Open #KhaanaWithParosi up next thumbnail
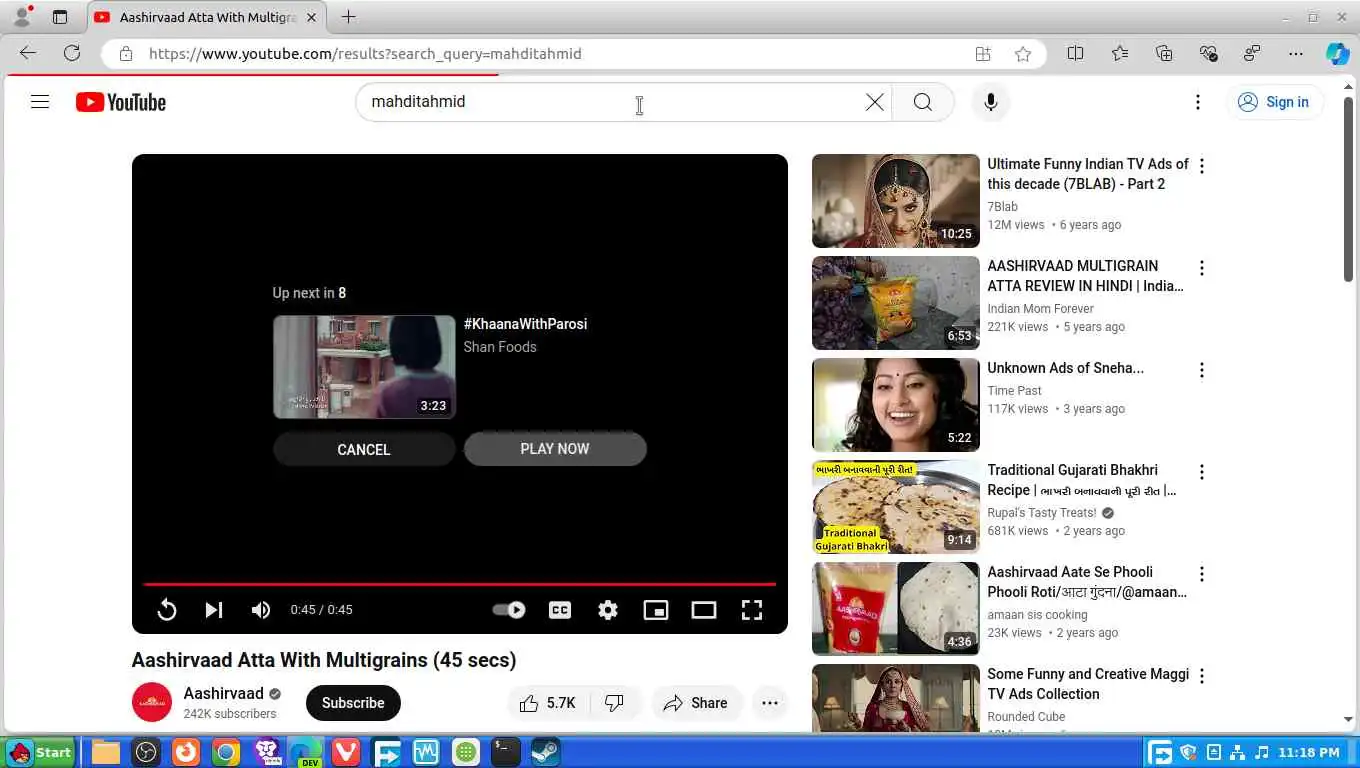The height and width of the screenshot is (768, 1360). click(x=364, y=367)
